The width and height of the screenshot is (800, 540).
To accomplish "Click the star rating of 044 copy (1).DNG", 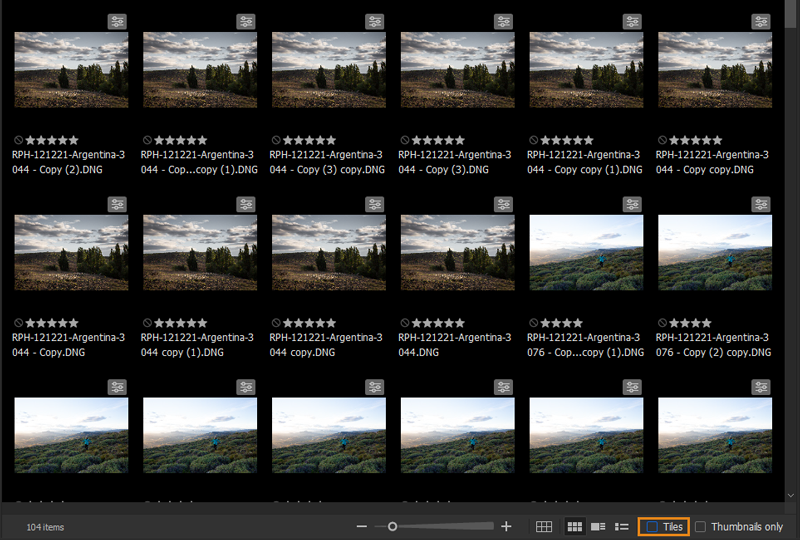I will [181, 323].
